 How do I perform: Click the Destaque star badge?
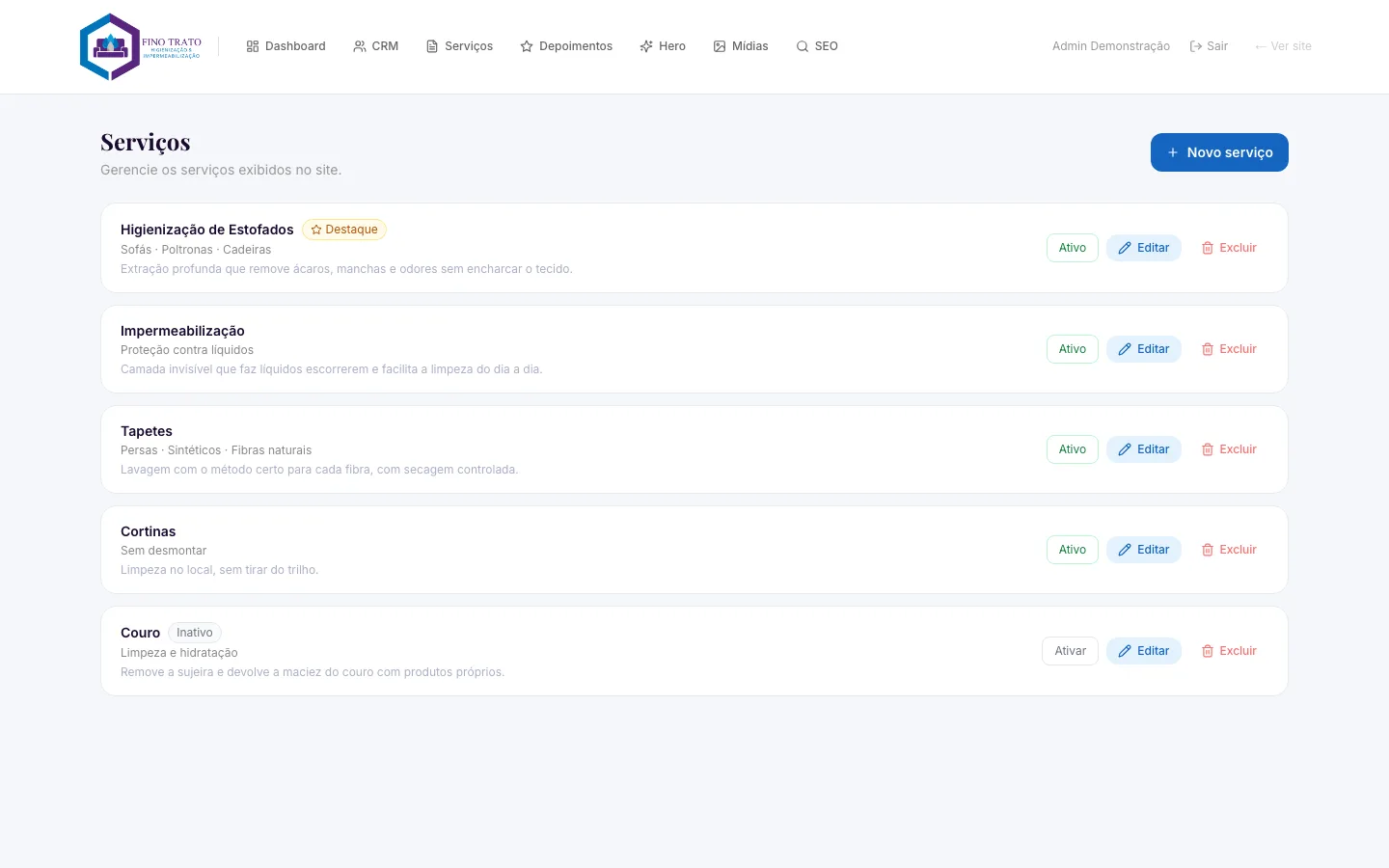click(x=344, y=230)
